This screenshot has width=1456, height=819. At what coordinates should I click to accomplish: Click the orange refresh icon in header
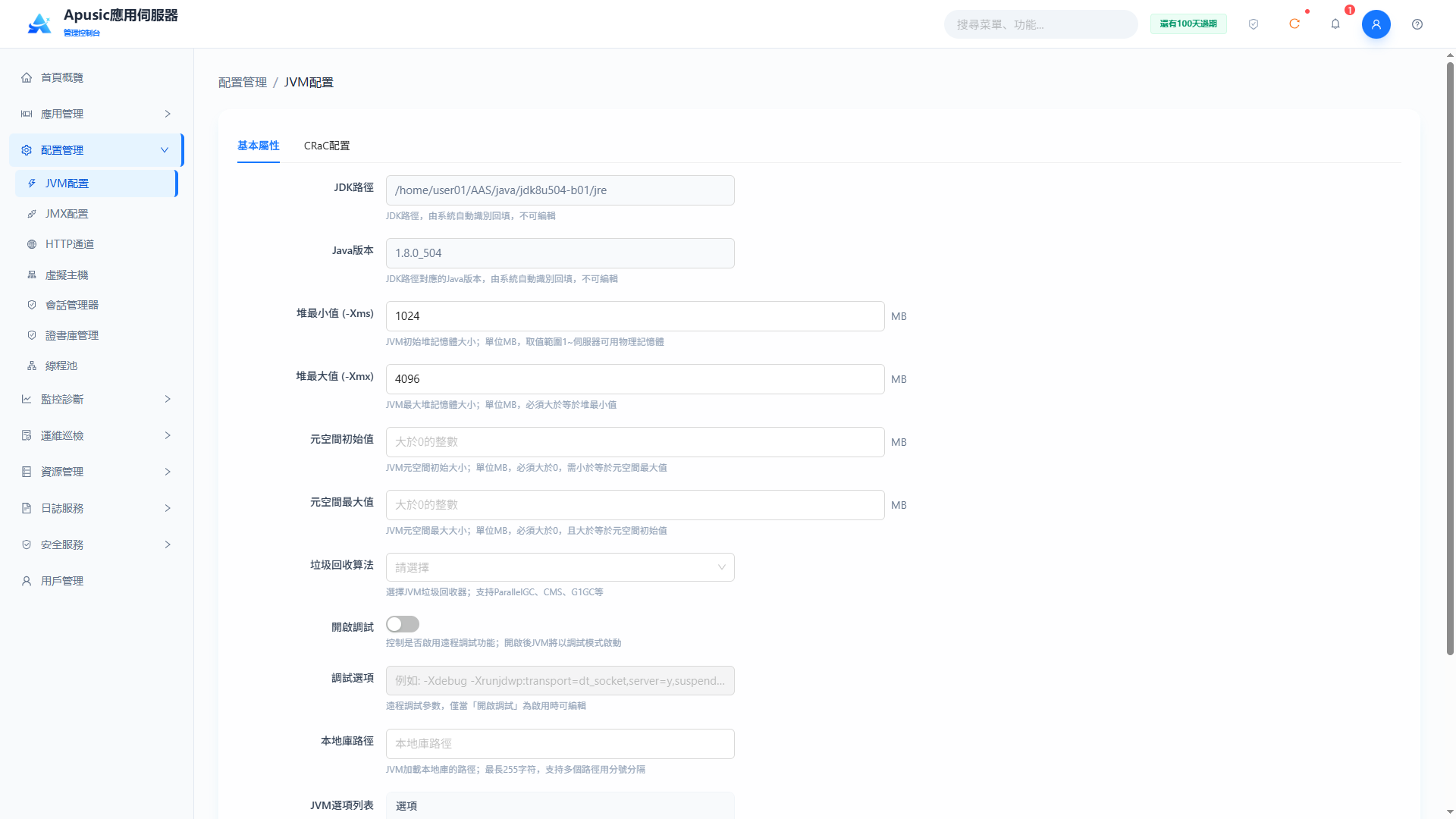[1294, 24]
